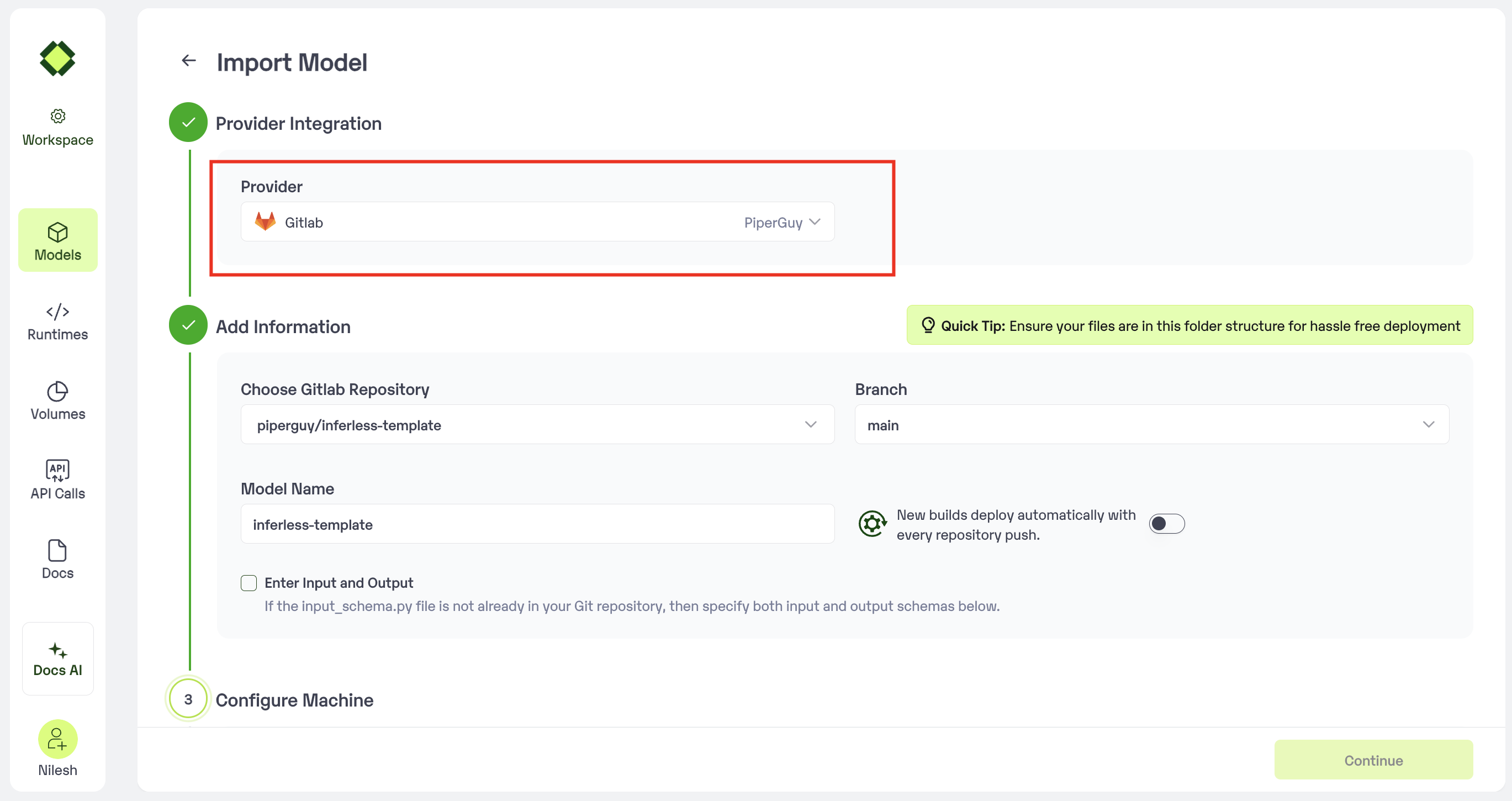Click the Model Name label
The height and width of the screenshot is (801, 1512).
coord(288,488)
